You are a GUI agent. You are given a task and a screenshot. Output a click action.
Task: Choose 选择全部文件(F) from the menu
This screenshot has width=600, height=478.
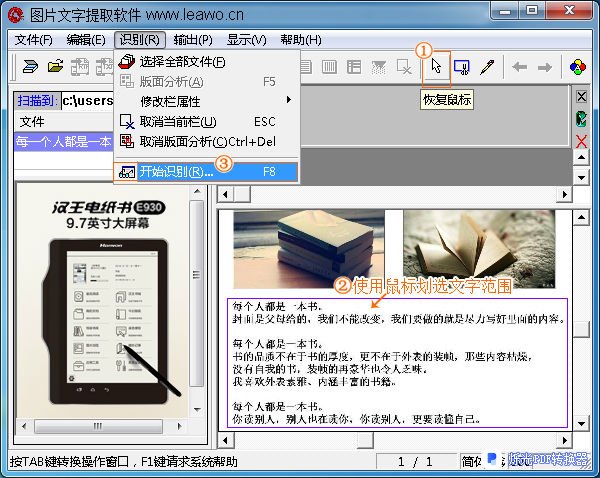coord(207,62)
